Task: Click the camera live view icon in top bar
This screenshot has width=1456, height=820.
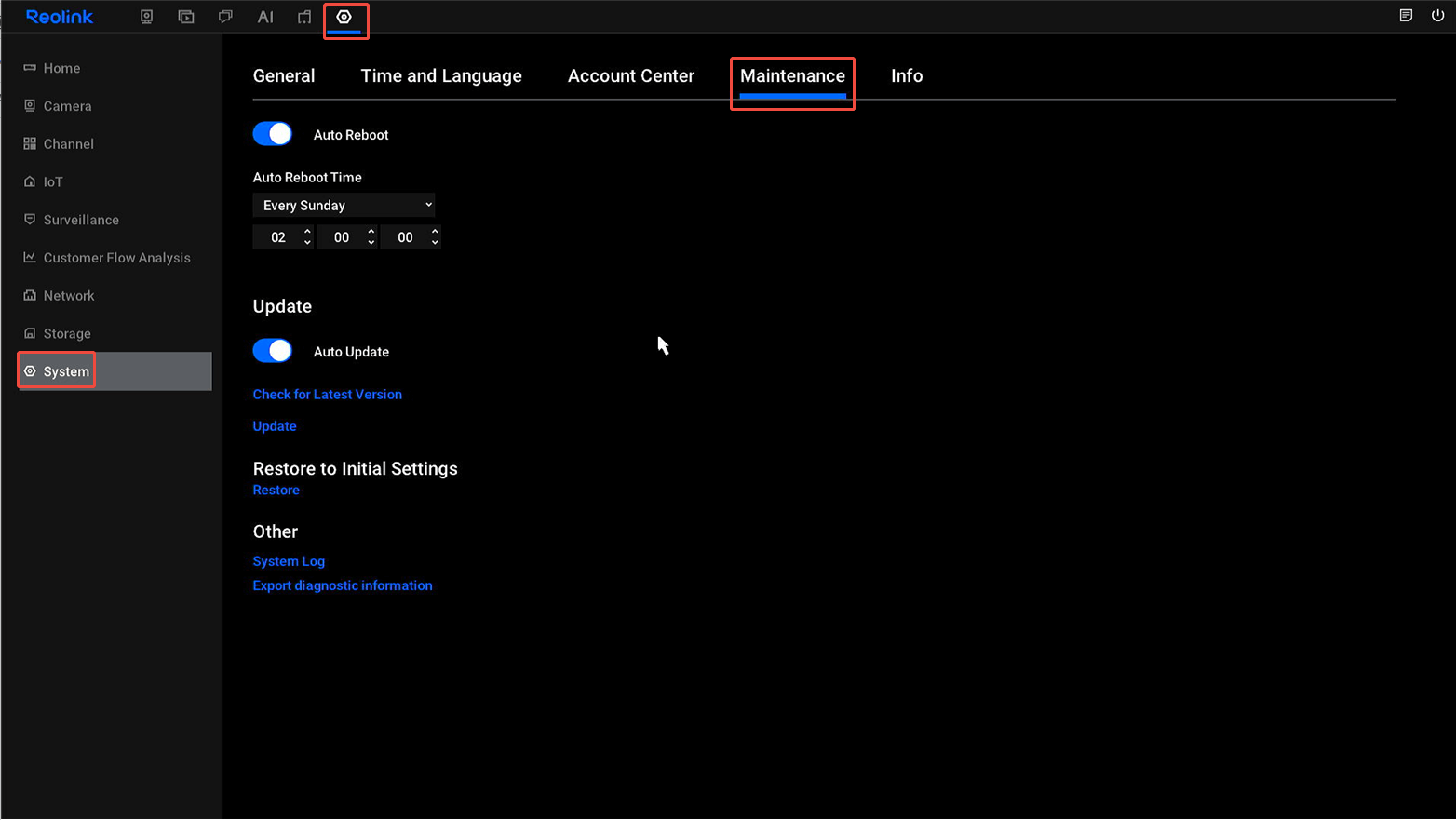Action: click(x=146, y=17)
